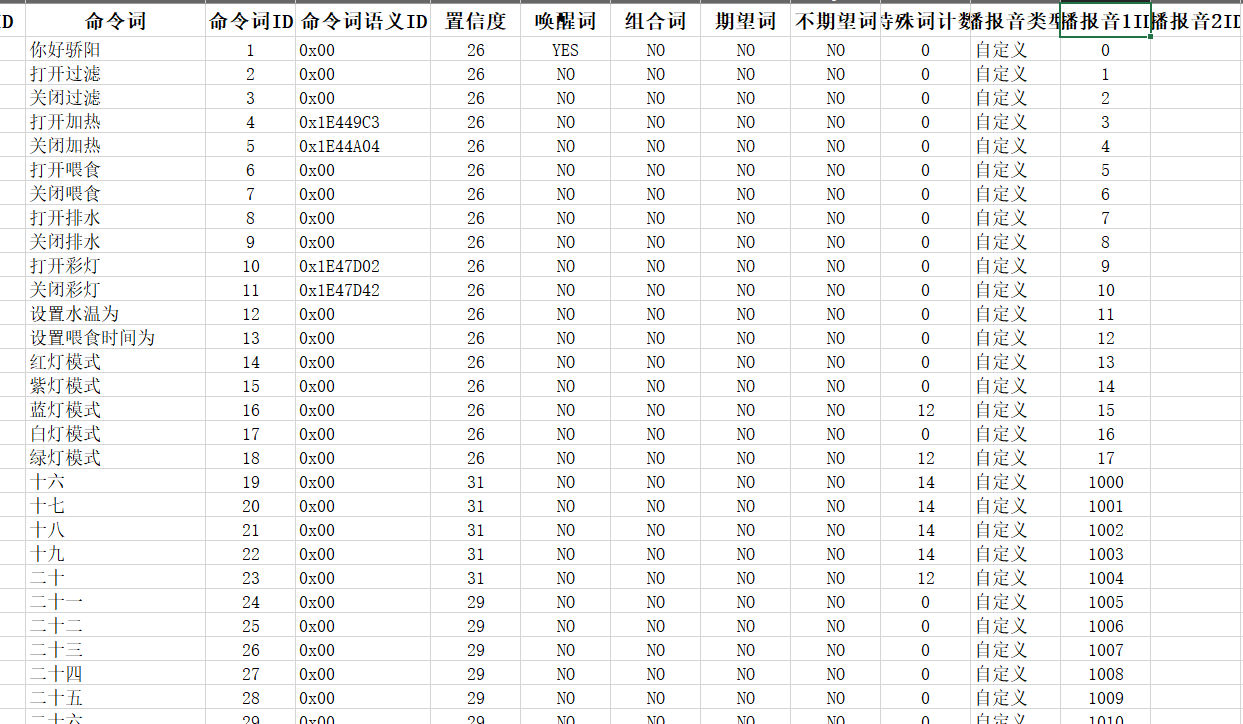Click the semantic ID cell 0x1E47D02
Screen dimensions: 1243x724
[x=363, y=266]
